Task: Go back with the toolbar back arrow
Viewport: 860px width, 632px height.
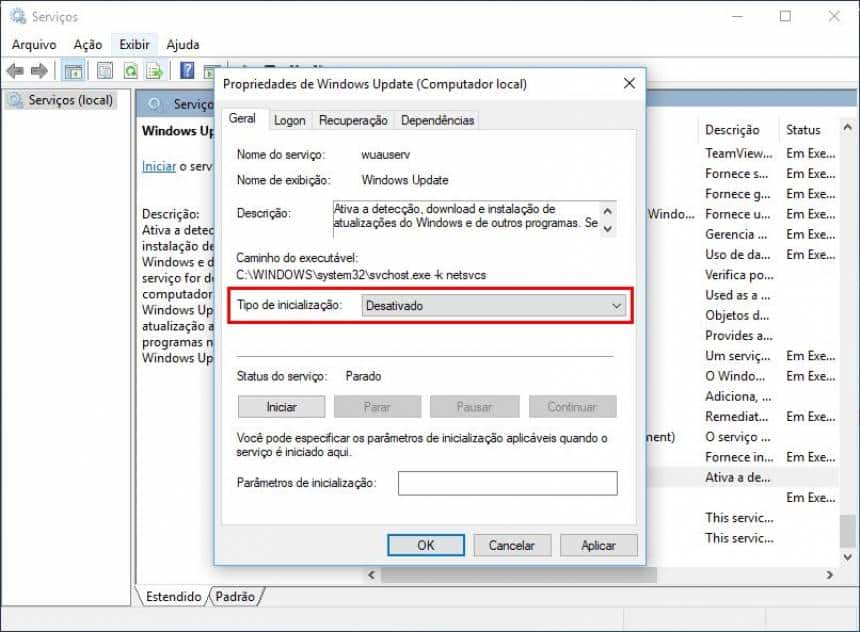Action: 15,71
